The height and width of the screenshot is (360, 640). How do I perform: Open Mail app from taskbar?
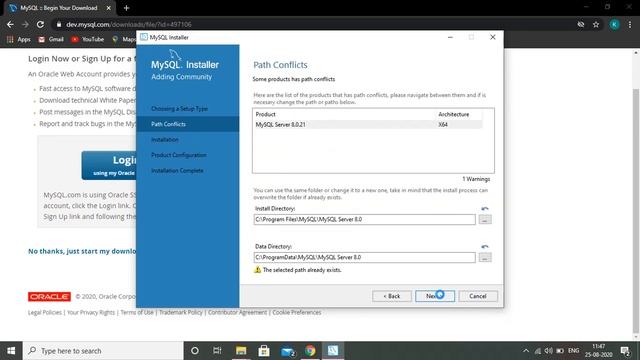click(287, 351)
